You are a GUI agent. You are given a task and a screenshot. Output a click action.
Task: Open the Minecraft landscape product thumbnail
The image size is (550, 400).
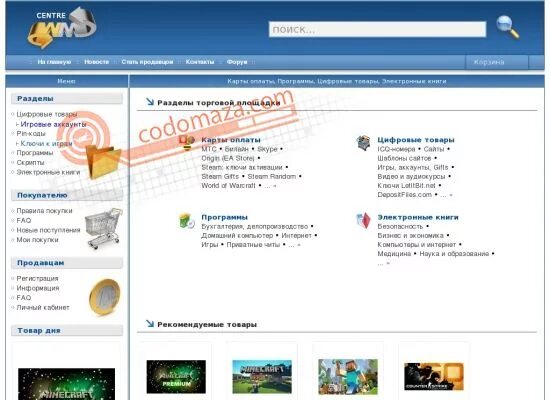click(262, 376)
